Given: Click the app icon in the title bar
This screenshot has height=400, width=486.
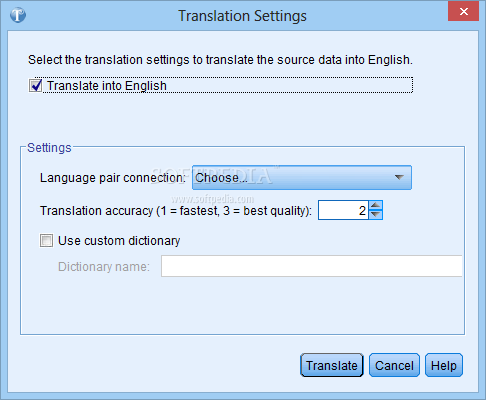Looking at the screenshot, I should click(x=18, y=15).
